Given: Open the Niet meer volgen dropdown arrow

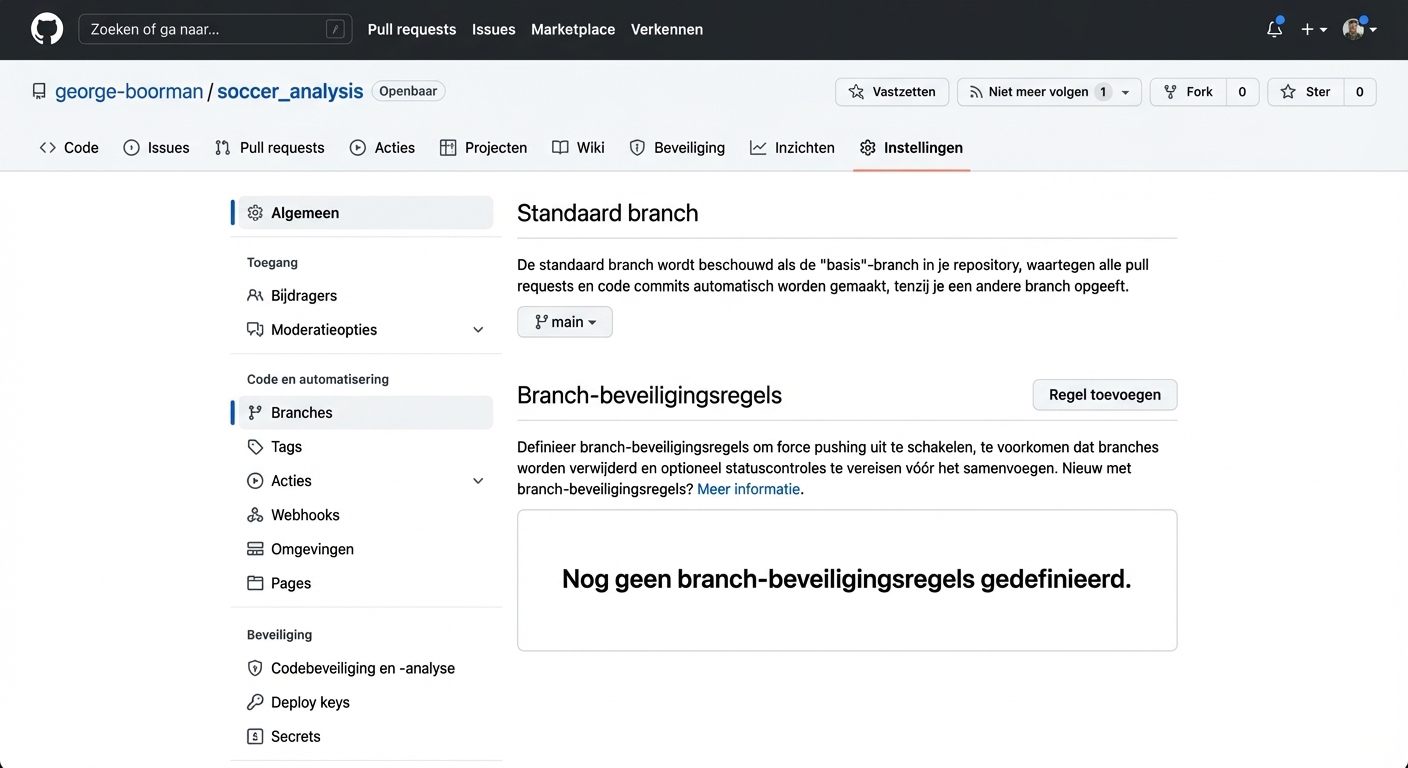Looking at the screenshot, I should pos(1126,91).
